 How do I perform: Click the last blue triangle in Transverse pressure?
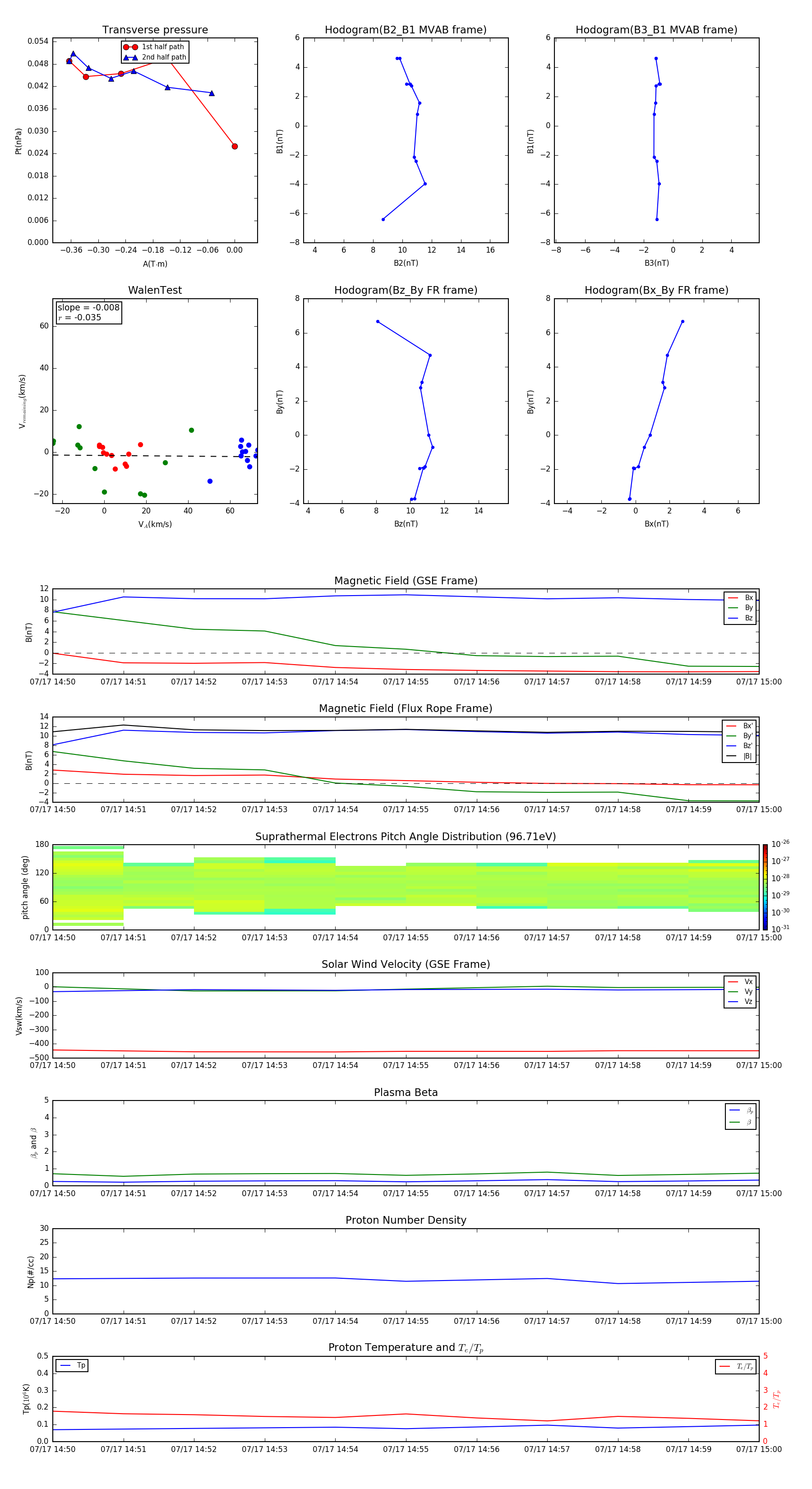(x=212, y=93)
